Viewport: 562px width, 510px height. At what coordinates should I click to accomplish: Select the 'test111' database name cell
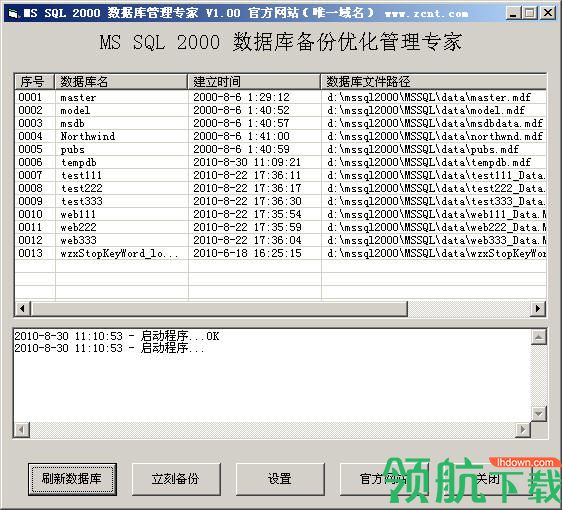click(x=81, y=175)
